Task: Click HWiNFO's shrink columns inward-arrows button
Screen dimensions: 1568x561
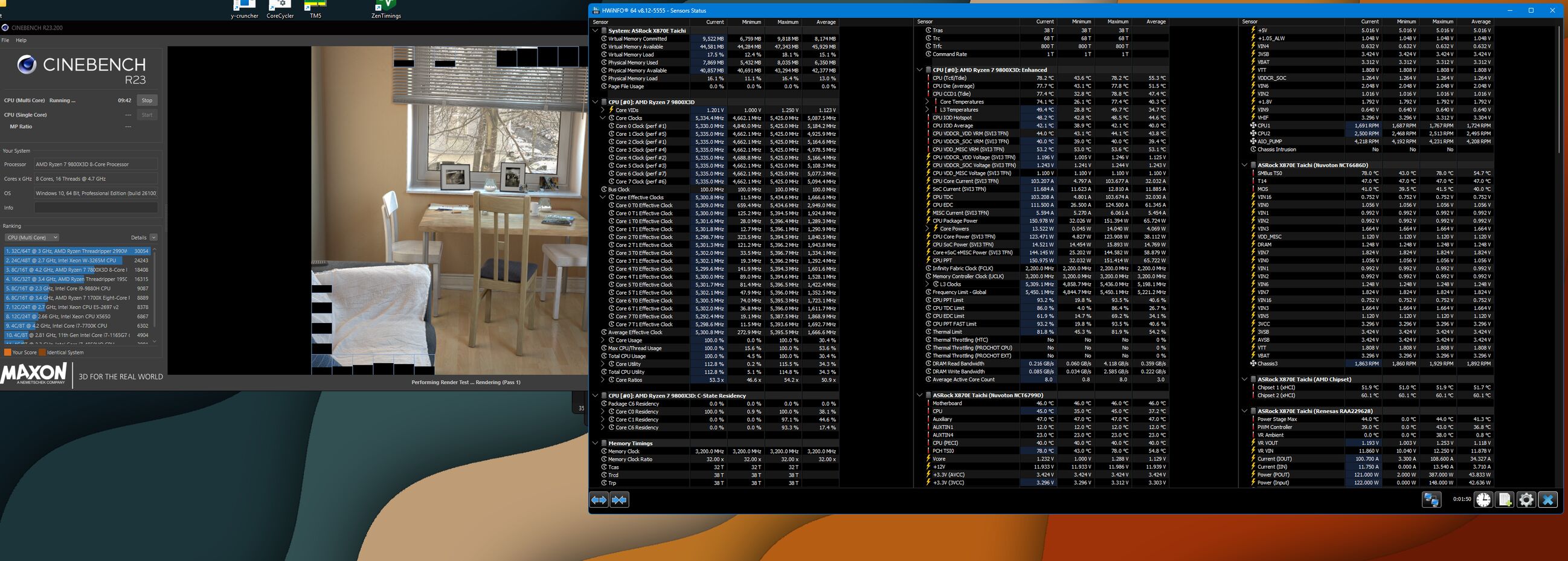Action: click(620, 499)
